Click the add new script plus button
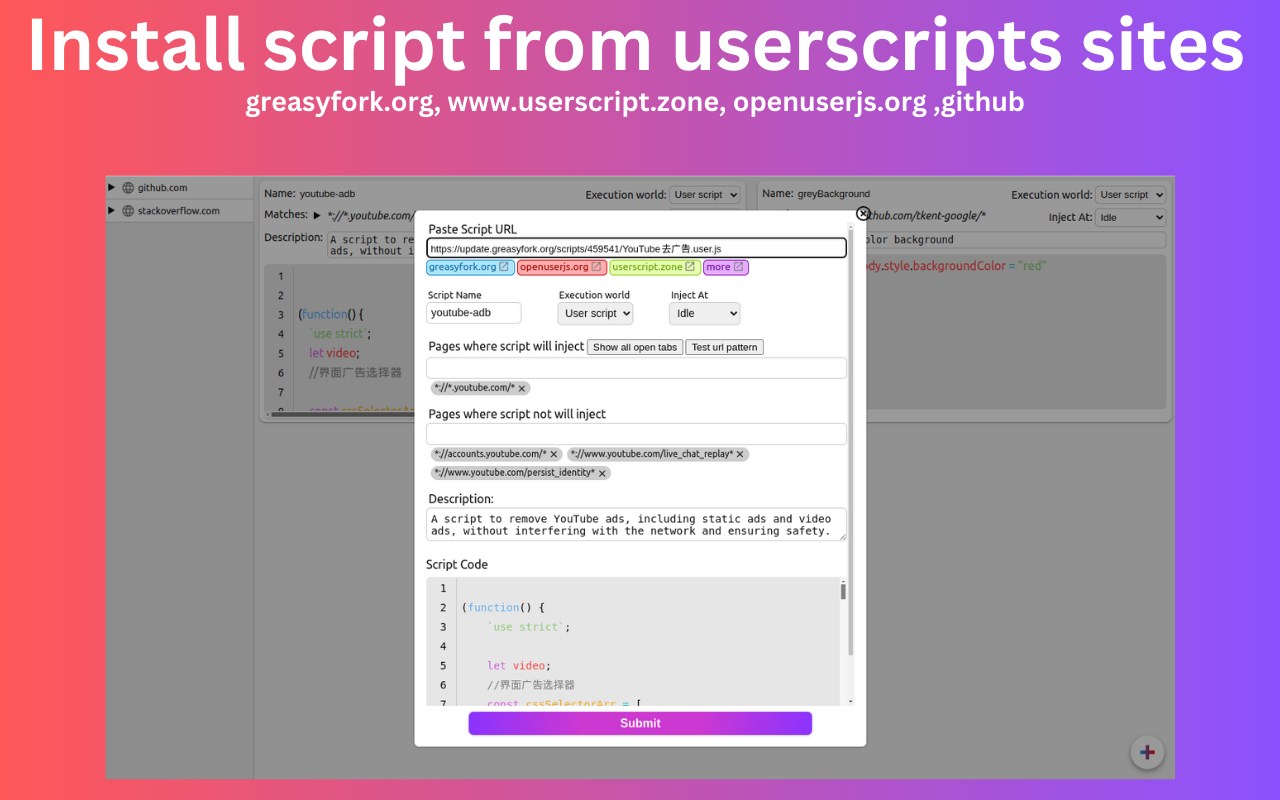This screenshot has height=800, width=1280. pyautogui.click(x=1147, y=752)
